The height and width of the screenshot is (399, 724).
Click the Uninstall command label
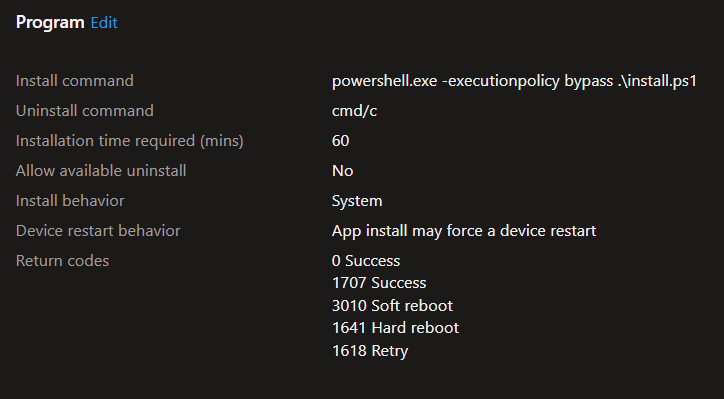[x=84, y=111]
